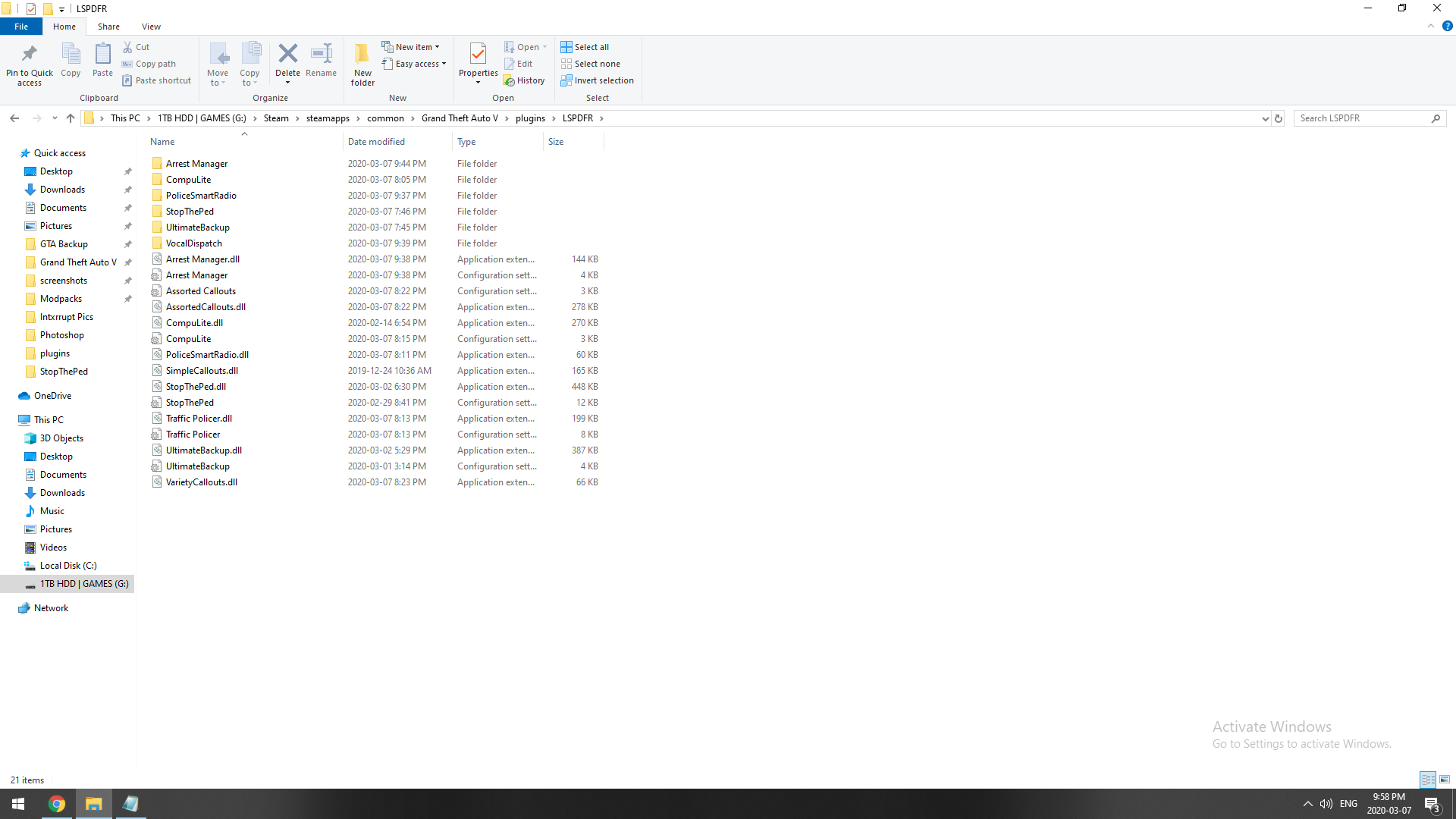Click Select all in ribbon
Viewport: 1456px width, 819px height.
(585, 47)
